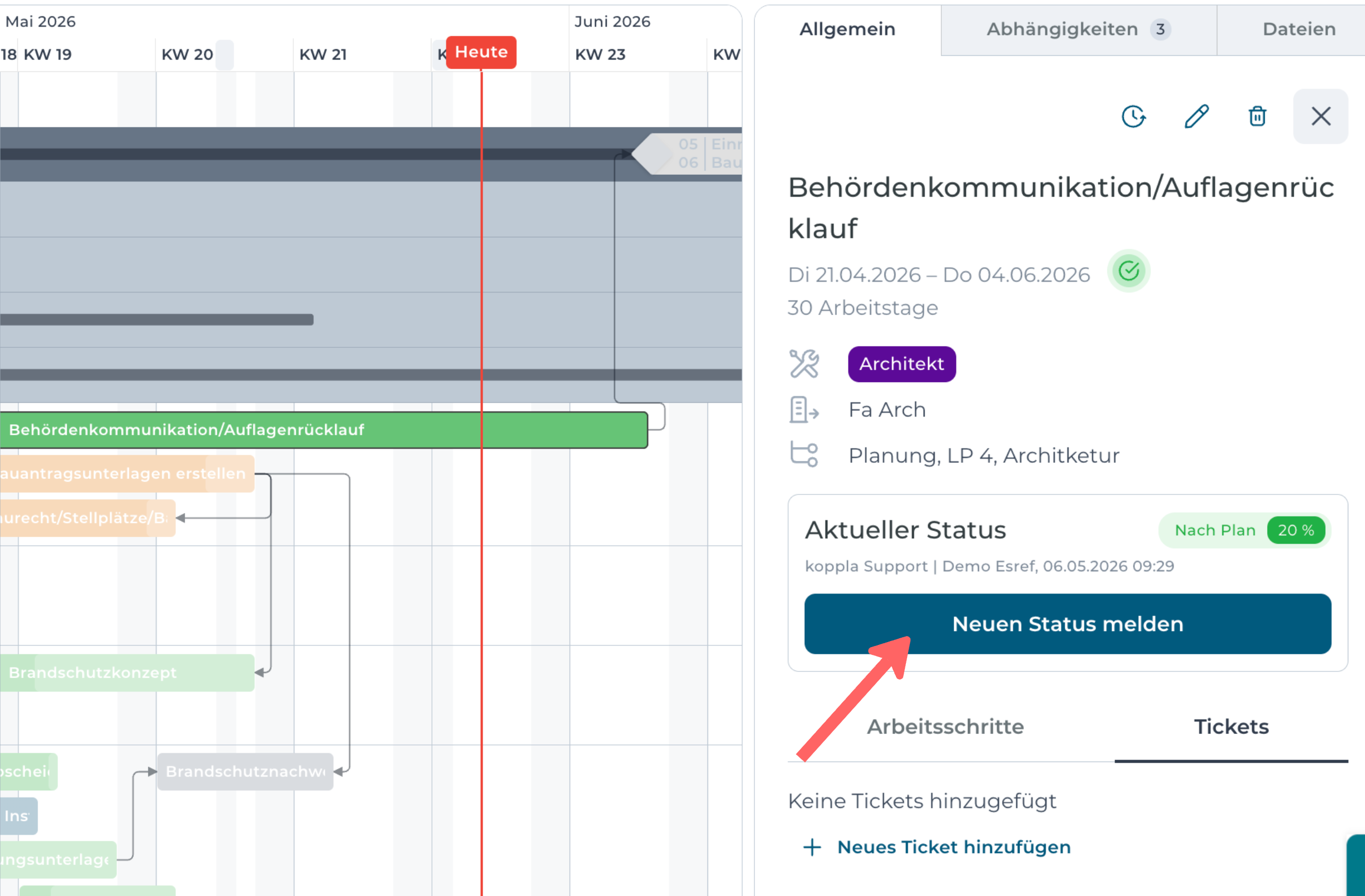Click the task title Behördenkommunikation/Auflagenrücklauf heading
1365x896 pixels.
[x=1060, y=207]
